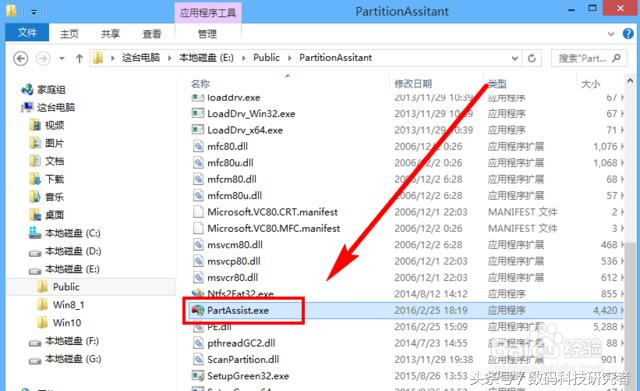Open the Explorer help icon
This screenshot has height=391, width=640.
tap(628, 33)
